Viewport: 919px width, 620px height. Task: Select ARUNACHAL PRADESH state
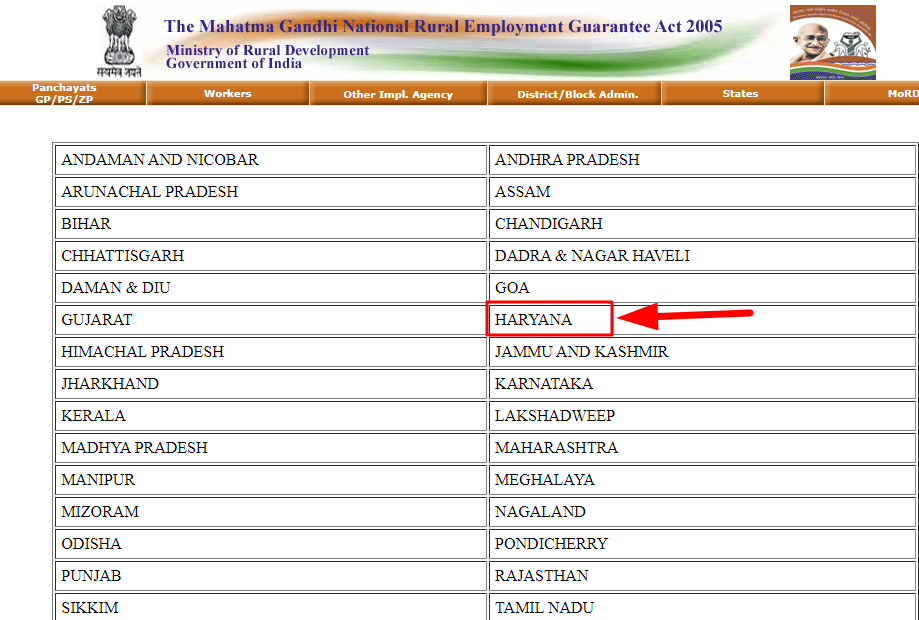(x=149, y=192)
